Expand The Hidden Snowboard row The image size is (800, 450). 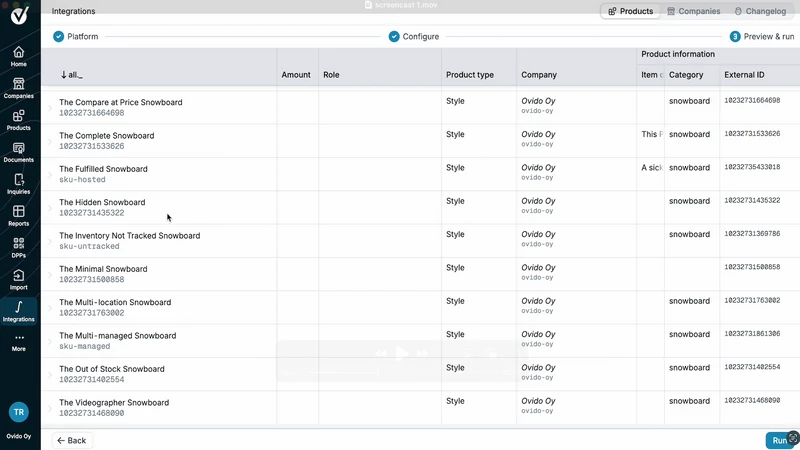click(x=50, y=208)
